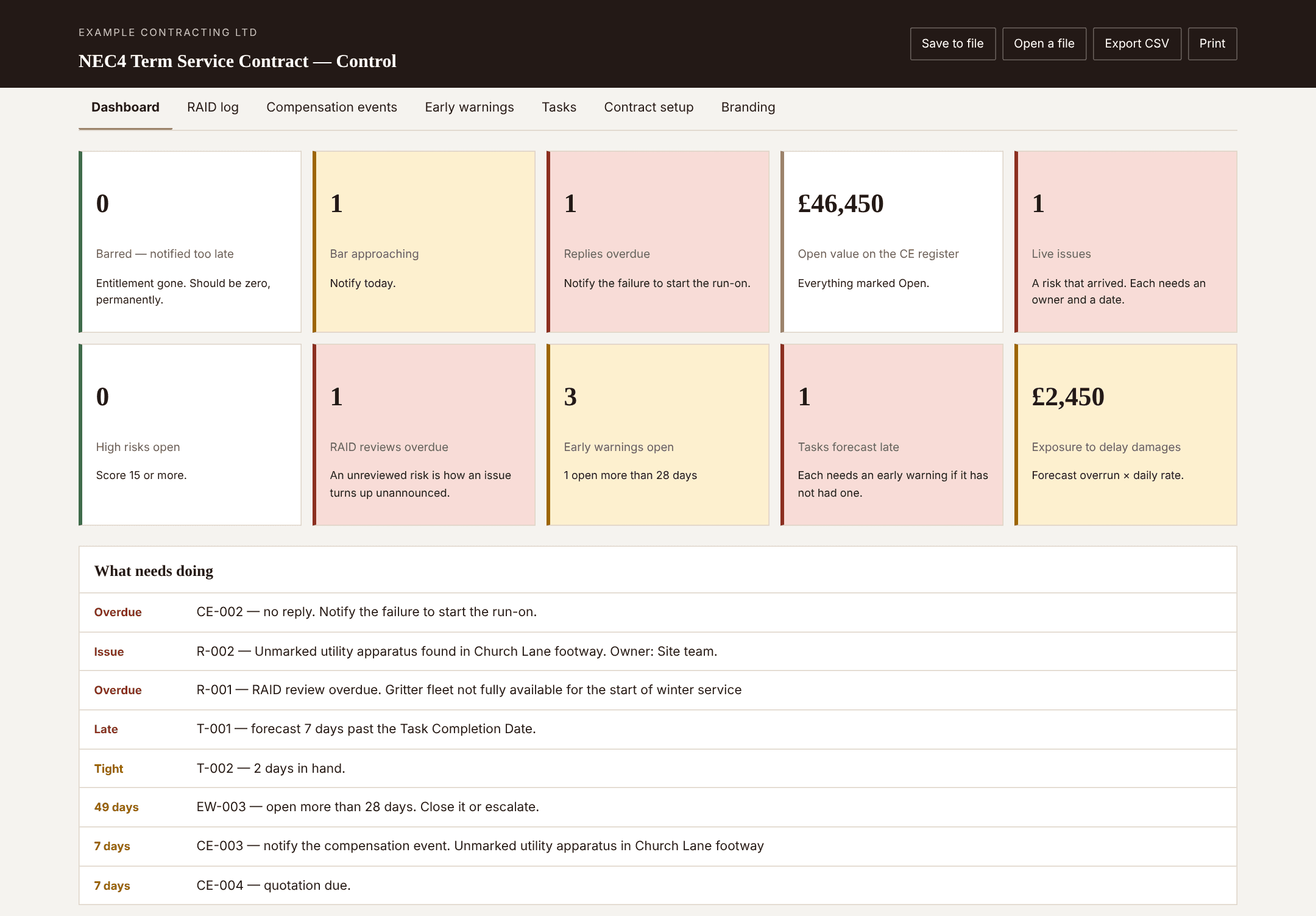Click the T-002 2 days in hand row
The width and height of the screenshot is (1316, 916).
click(x=658, y=769)
